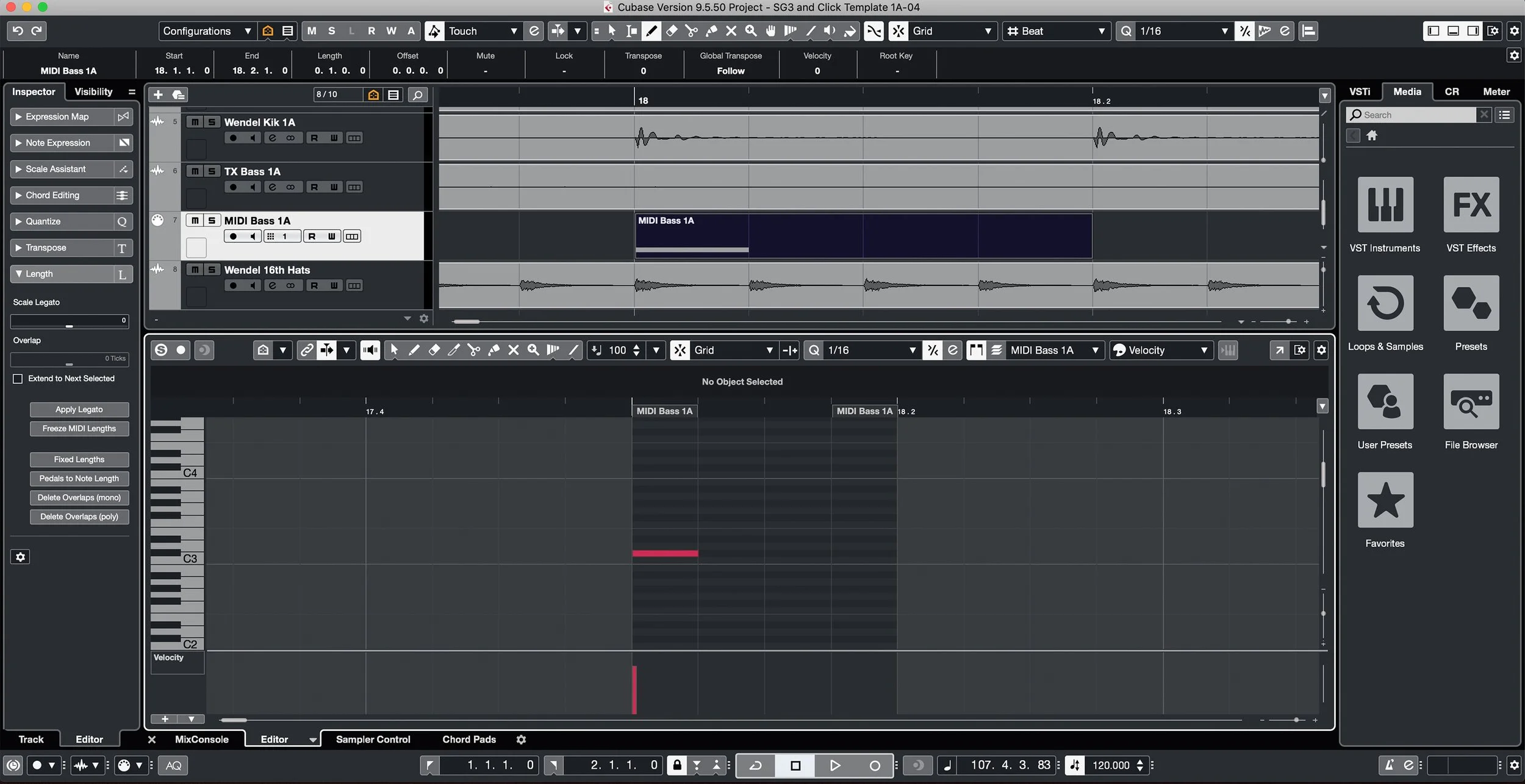Select the Erase tool in main toolbar
Viewport: 1525px width, 784px height.
click(672, 31)
